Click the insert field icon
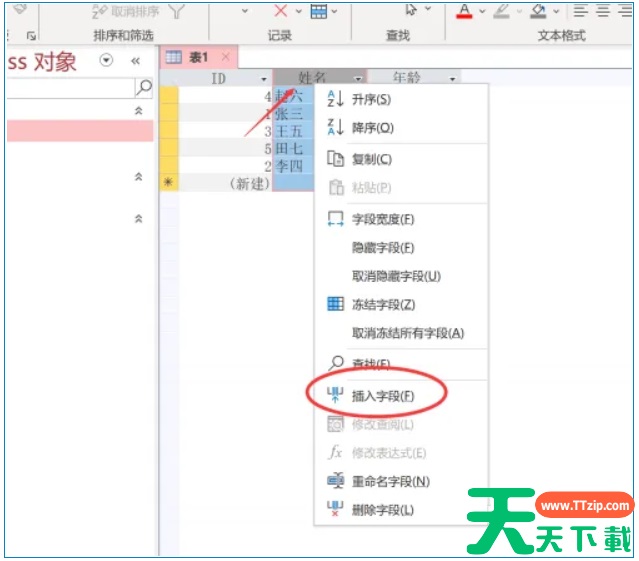This screenshot has height=561, width=639. tap(335, 395)
